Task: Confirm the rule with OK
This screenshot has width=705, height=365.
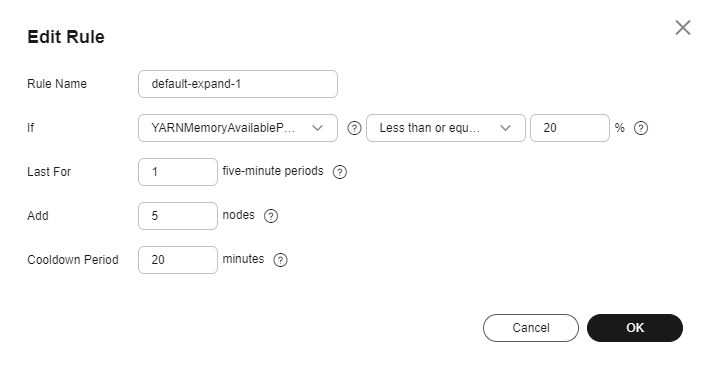Action: coord(635,328)
